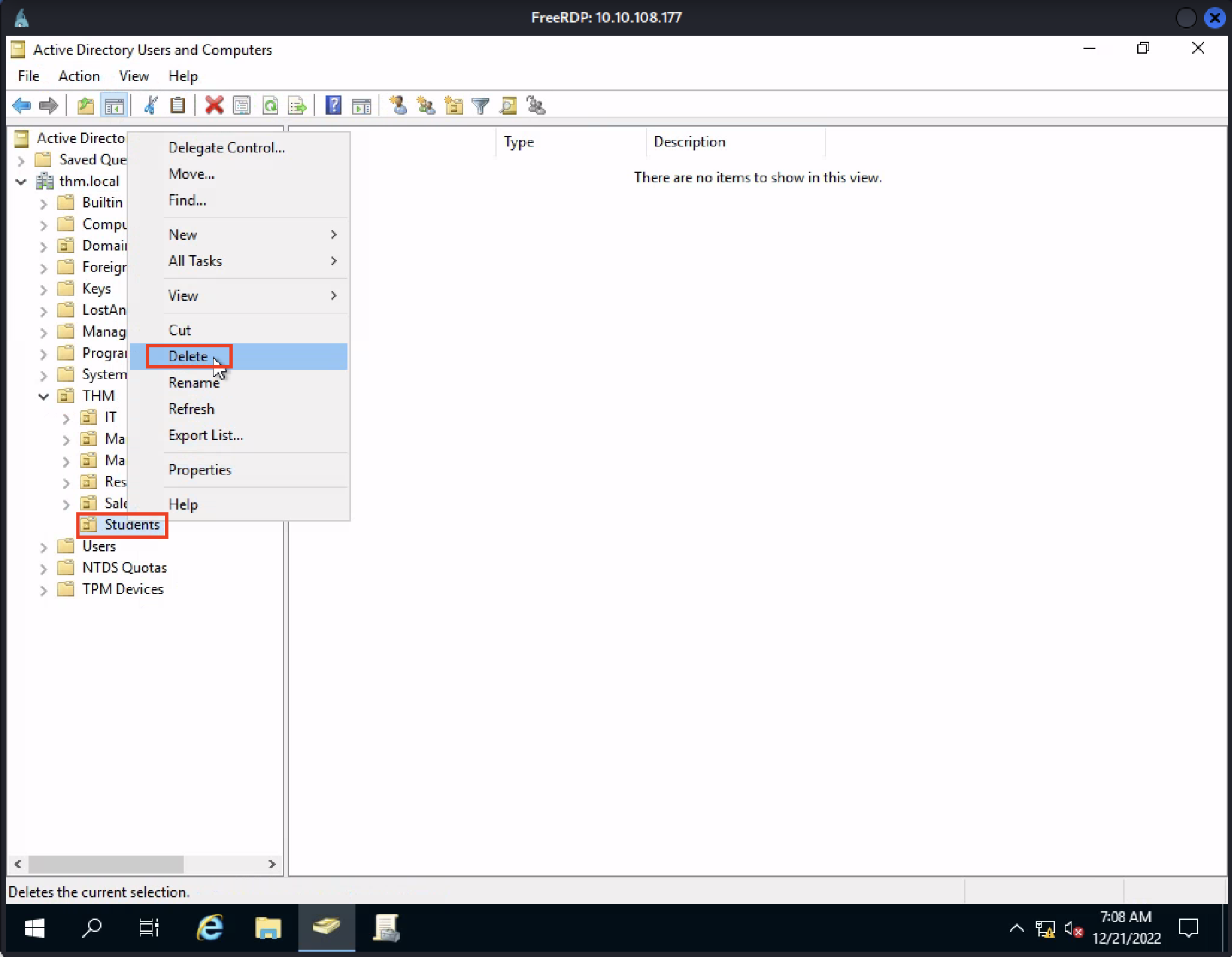Image resolution: width=1232 pixels, height=957 pixels.
Task: Expand the IT organizational unit
Action: [x=66, y=418]
